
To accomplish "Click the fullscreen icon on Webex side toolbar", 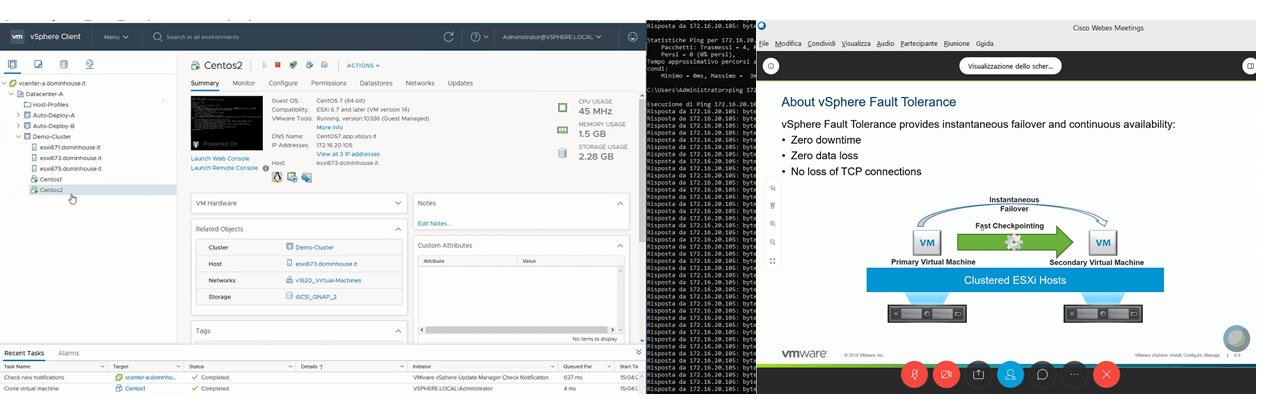I will [x=773, y=261].
